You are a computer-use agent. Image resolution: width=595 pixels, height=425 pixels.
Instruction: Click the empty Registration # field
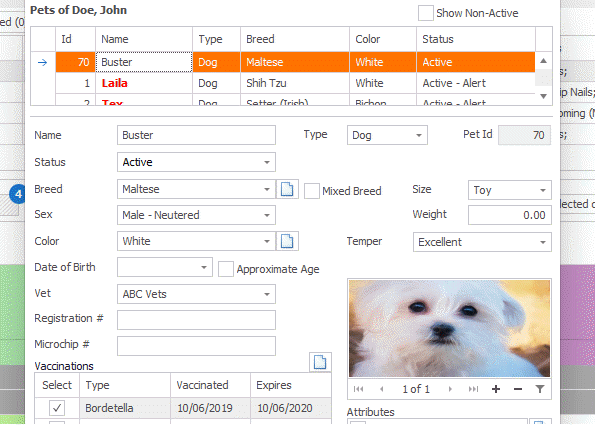point(196,320)
